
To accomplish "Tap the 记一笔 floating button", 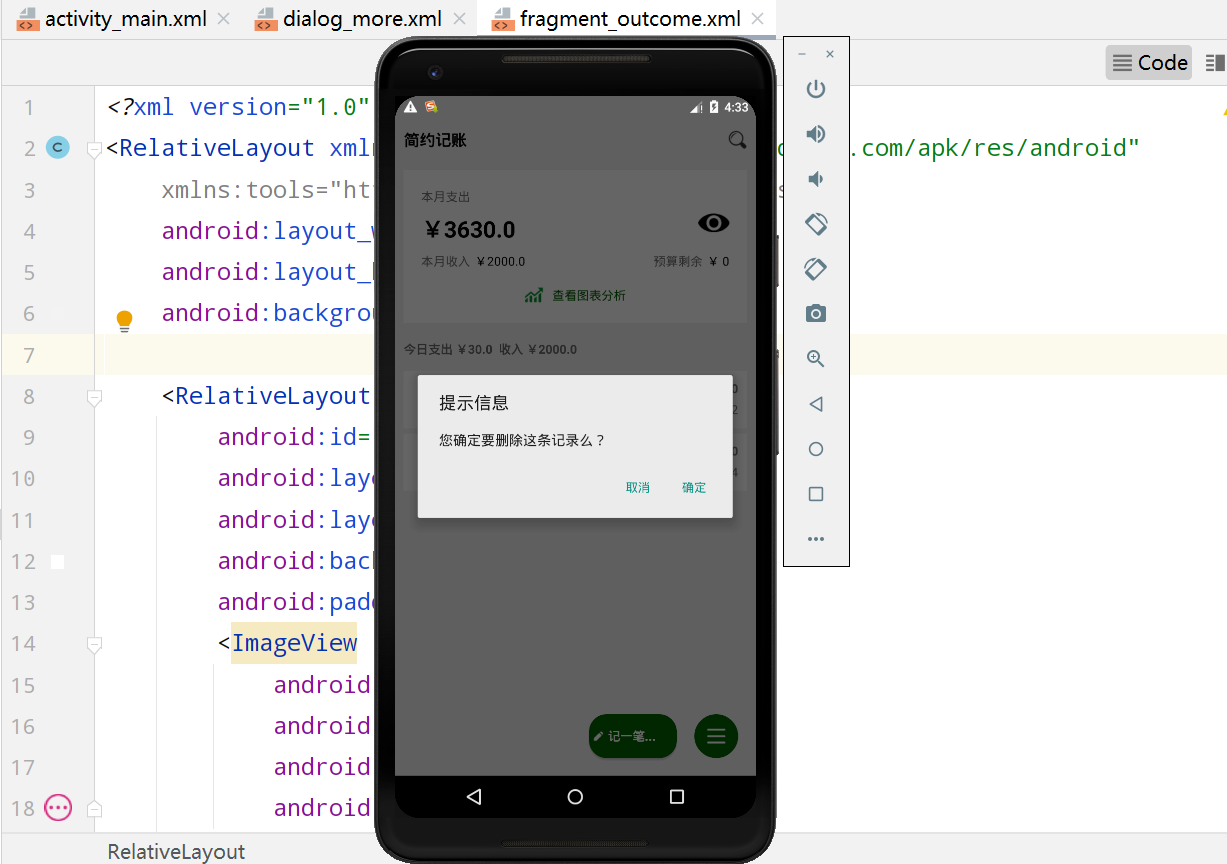I will 633,736.
